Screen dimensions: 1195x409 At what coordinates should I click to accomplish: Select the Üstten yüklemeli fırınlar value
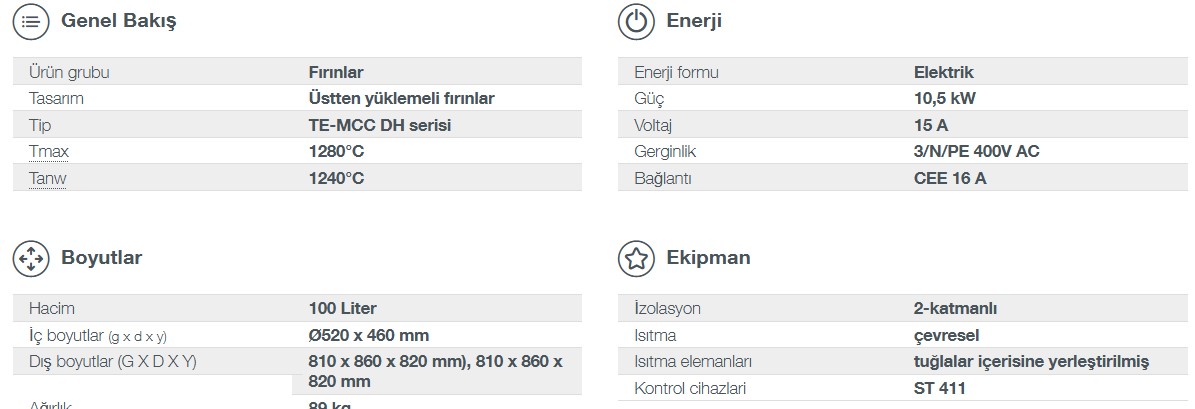click(x=401, y=98)
